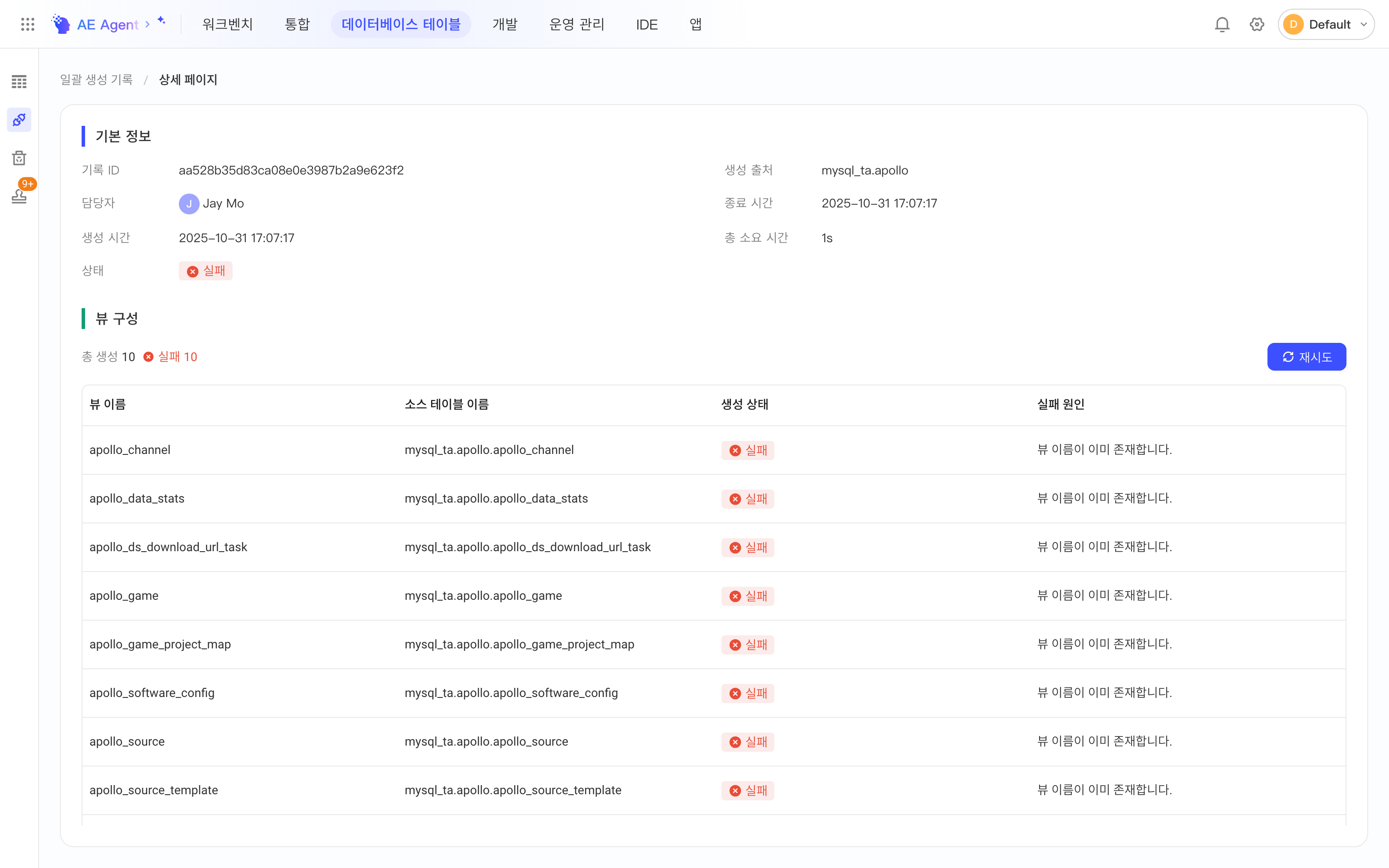Switch to the 통합 tab
The image size is (1389, 868).
coord(297,24)
